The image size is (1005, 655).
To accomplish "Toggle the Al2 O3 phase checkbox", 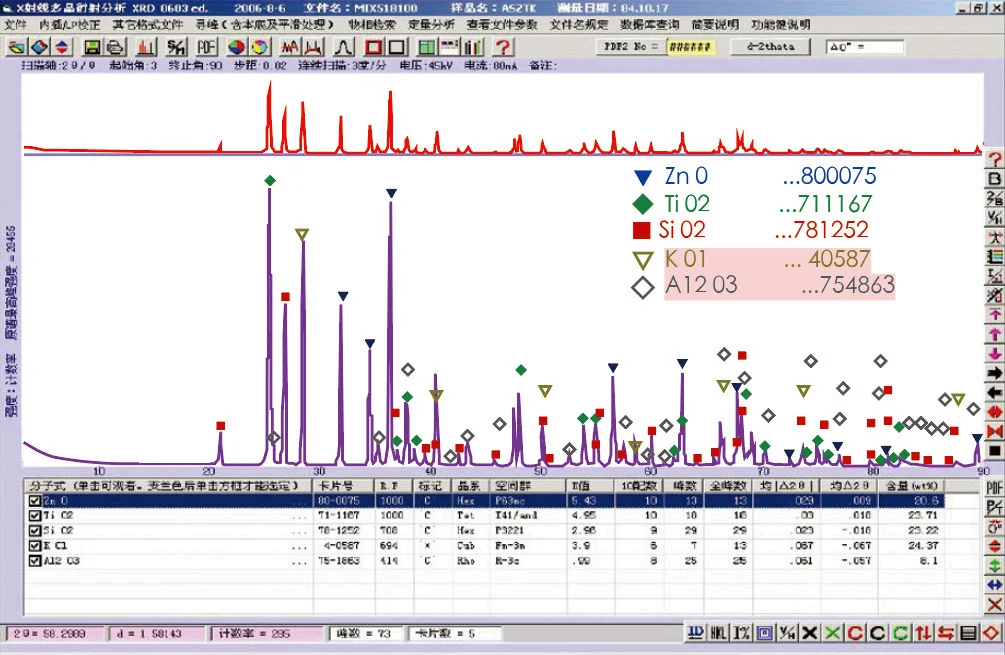I will 36,560.
